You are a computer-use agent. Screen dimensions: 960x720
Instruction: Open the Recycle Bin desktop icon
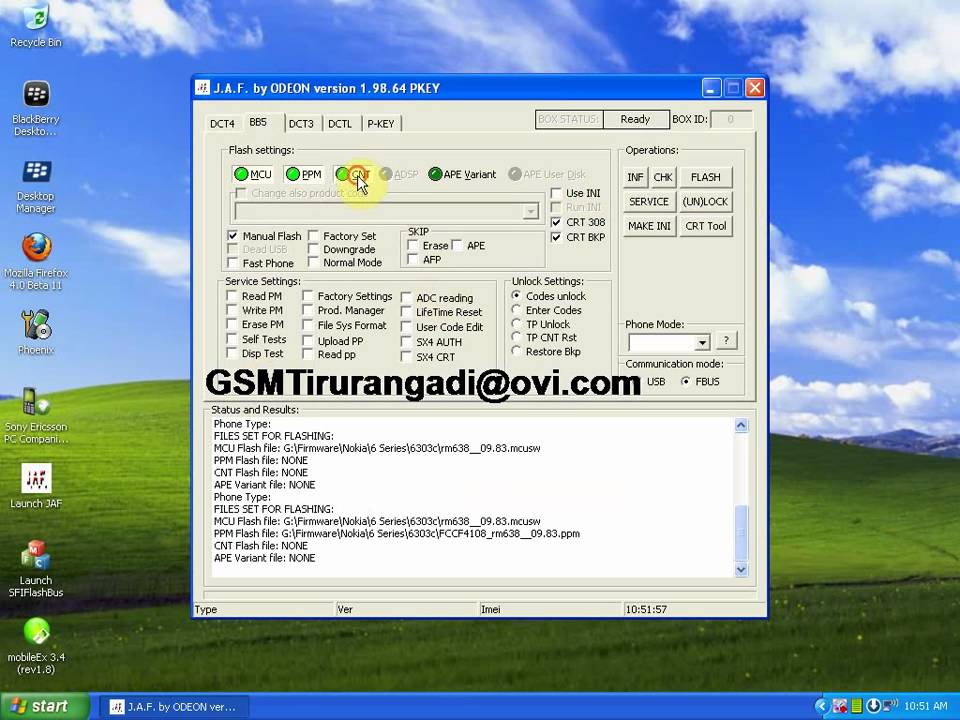point(36,24)
